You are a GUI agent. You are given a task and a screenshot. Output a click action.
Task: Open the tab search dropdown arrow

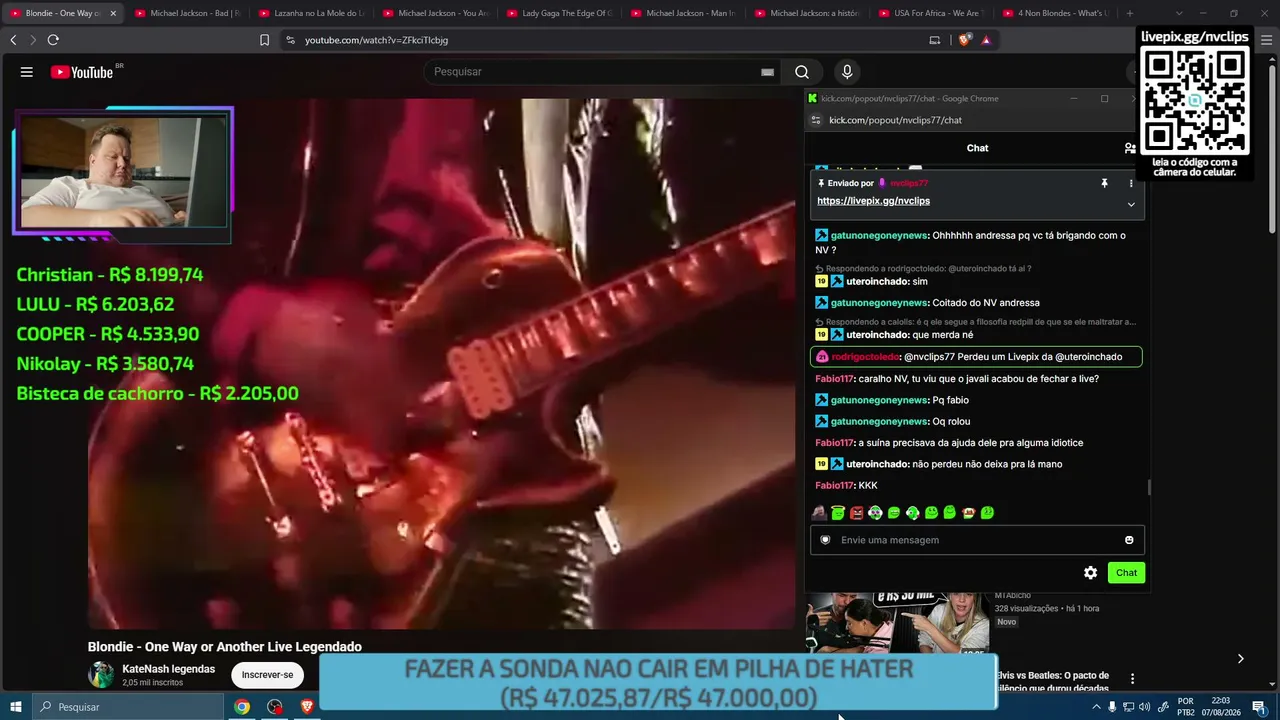[1179, 13]
